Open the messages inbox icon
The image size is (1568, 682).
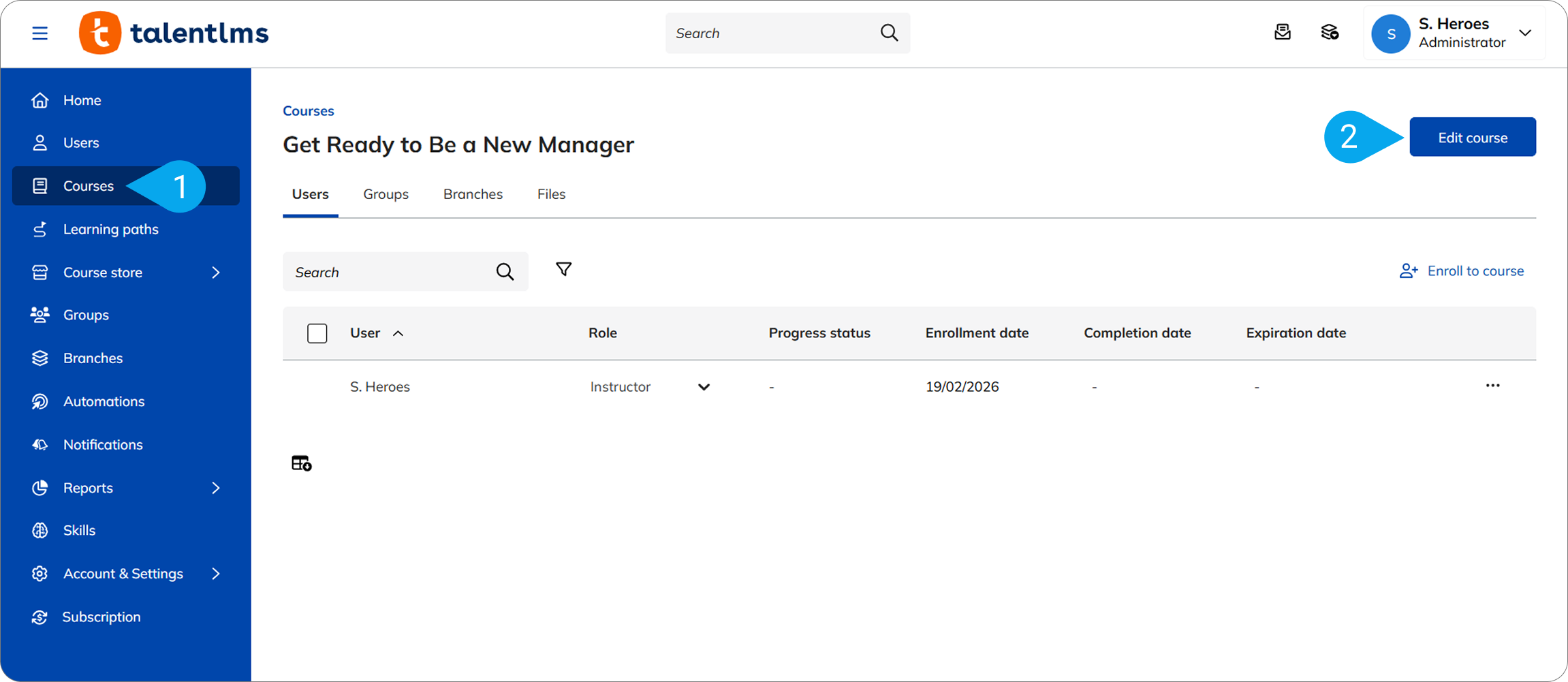pos(1282,32)
